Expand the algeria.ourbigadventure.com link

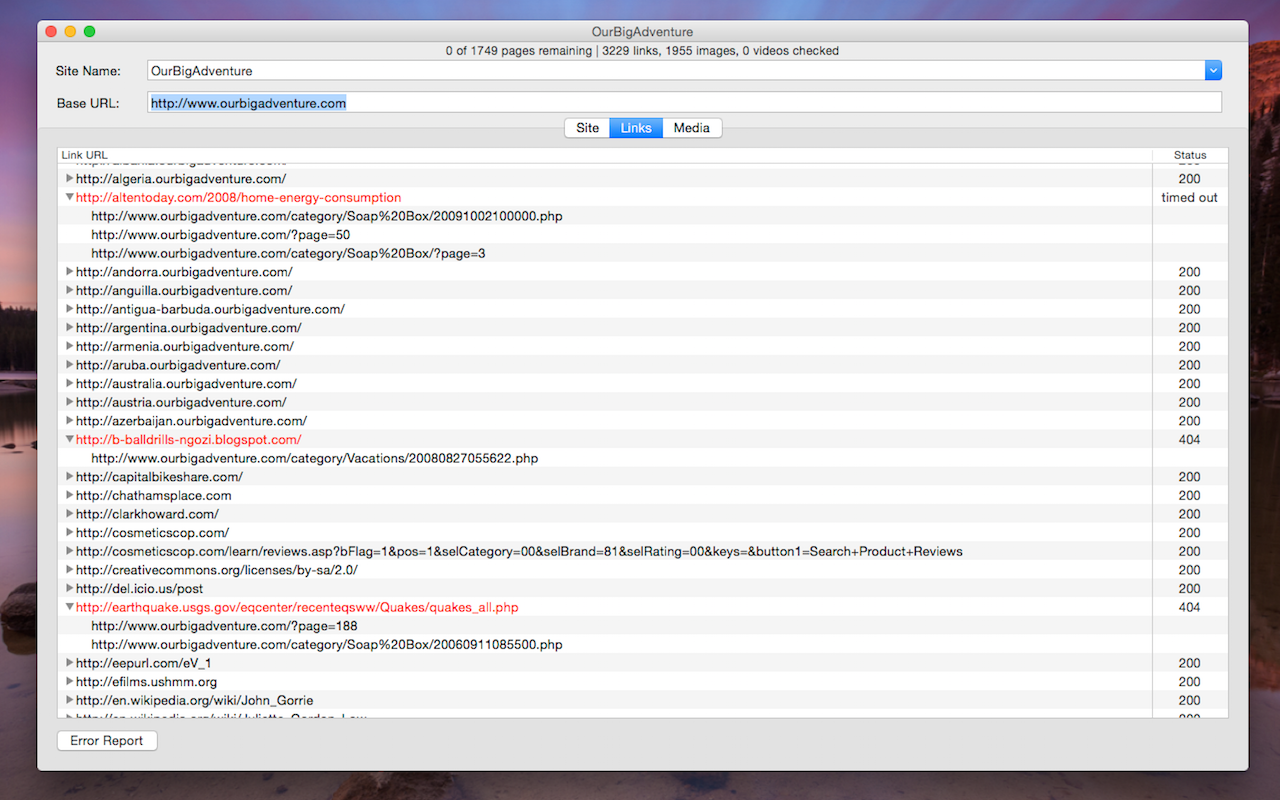(69, 178)
